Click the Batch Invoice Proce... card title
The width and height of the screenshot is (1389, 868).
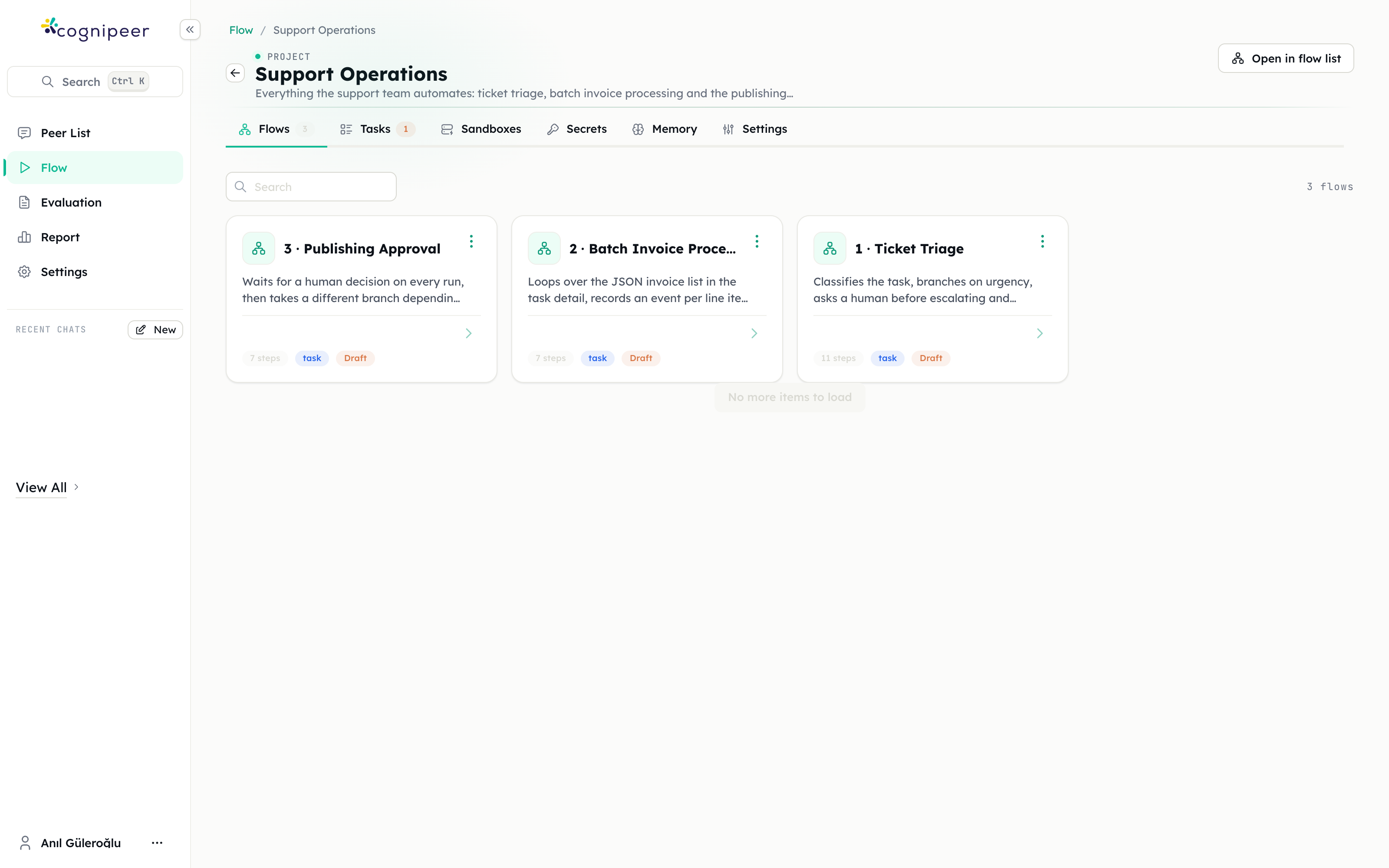point(652,249)
